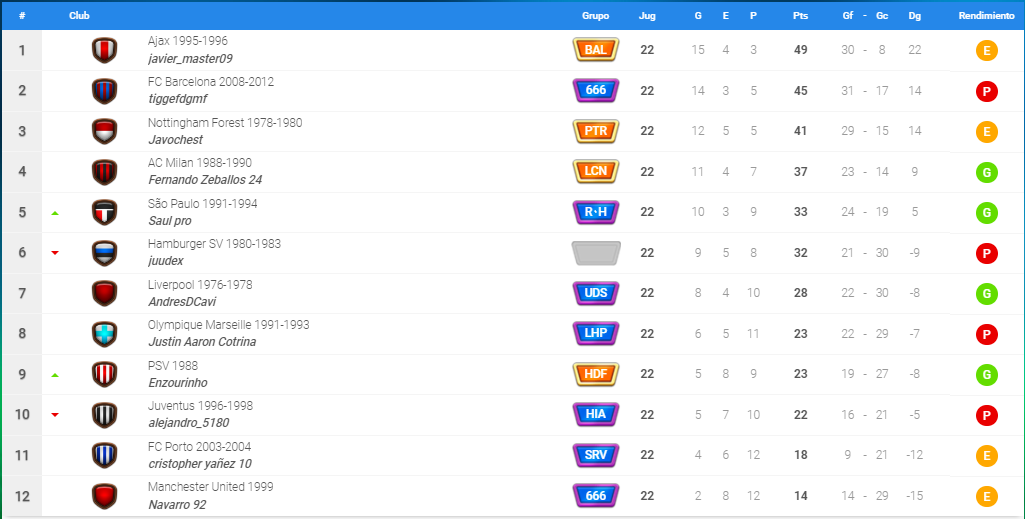
Task: Sort the table by the Pts column
Action: pyautogui.click(x=800, y=16)
